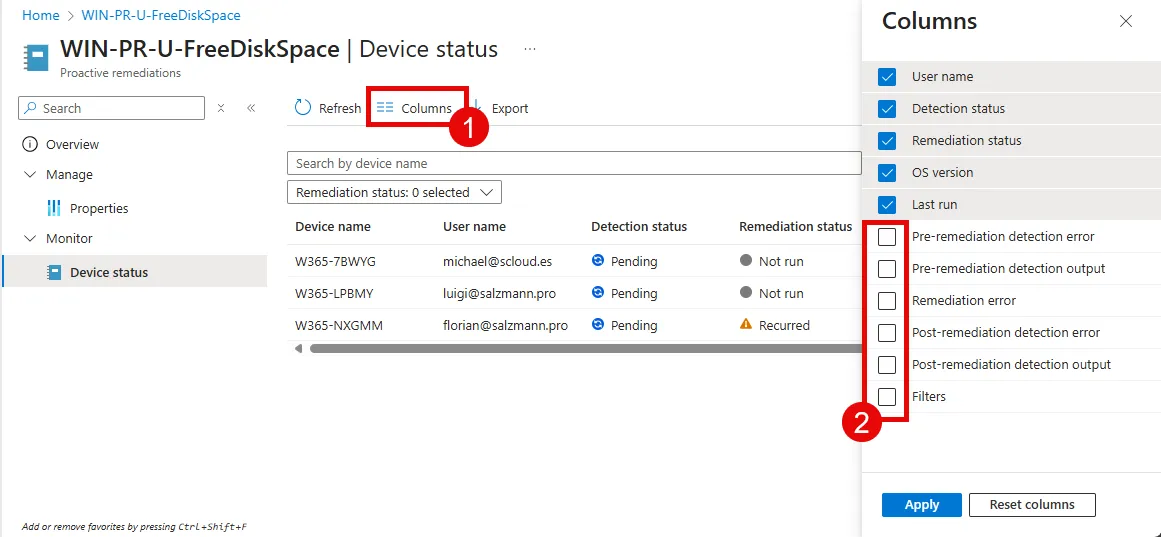This screenshot has width=1161, height=537.
Task: Click the proactive remediation script icon beside title
Action: pos(35,58)
